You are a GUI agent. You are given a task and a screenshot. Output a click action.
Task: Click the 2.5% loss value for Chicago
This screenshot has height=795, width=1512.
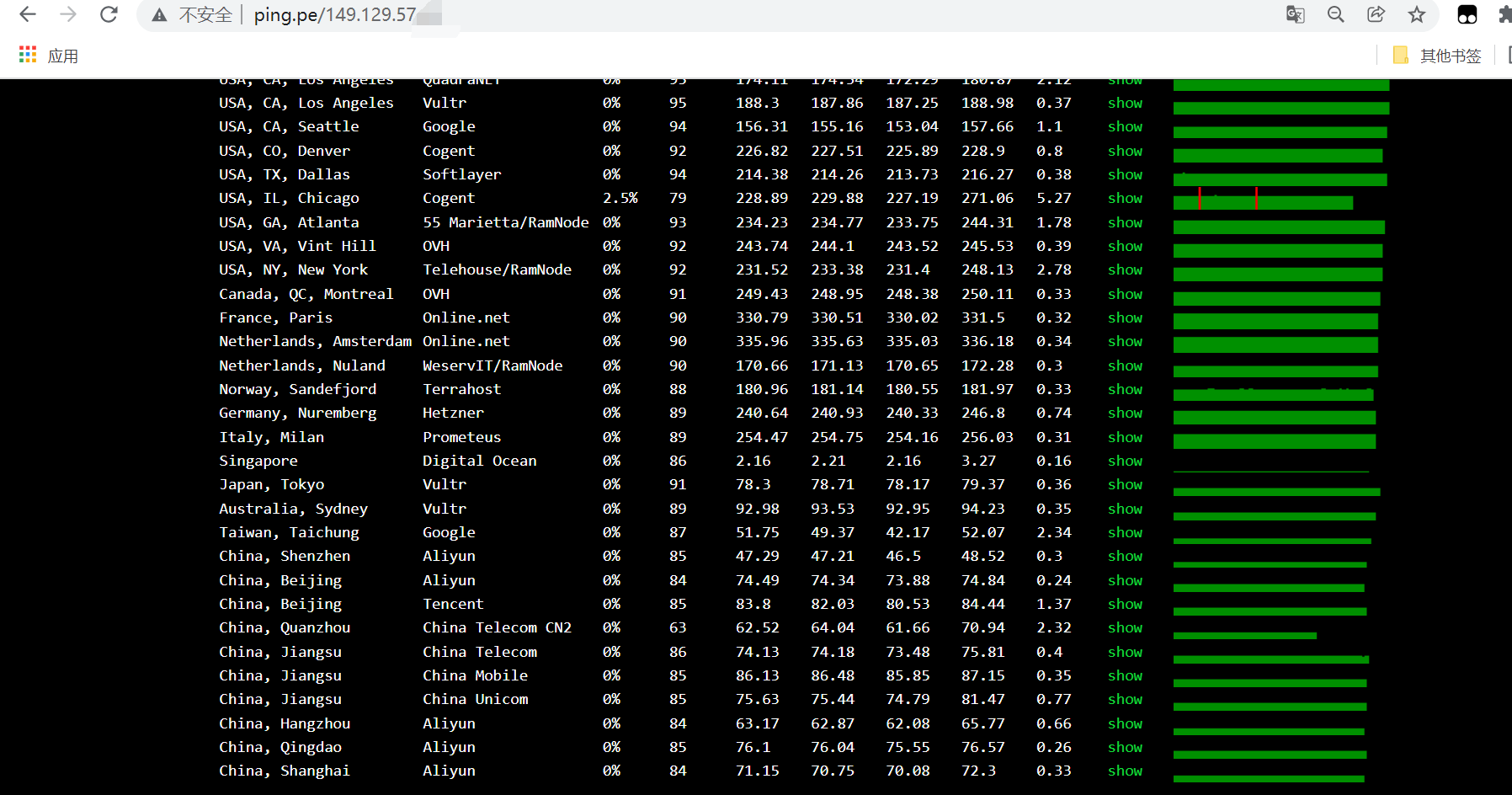pyautogui.click(x=620, y=198)
